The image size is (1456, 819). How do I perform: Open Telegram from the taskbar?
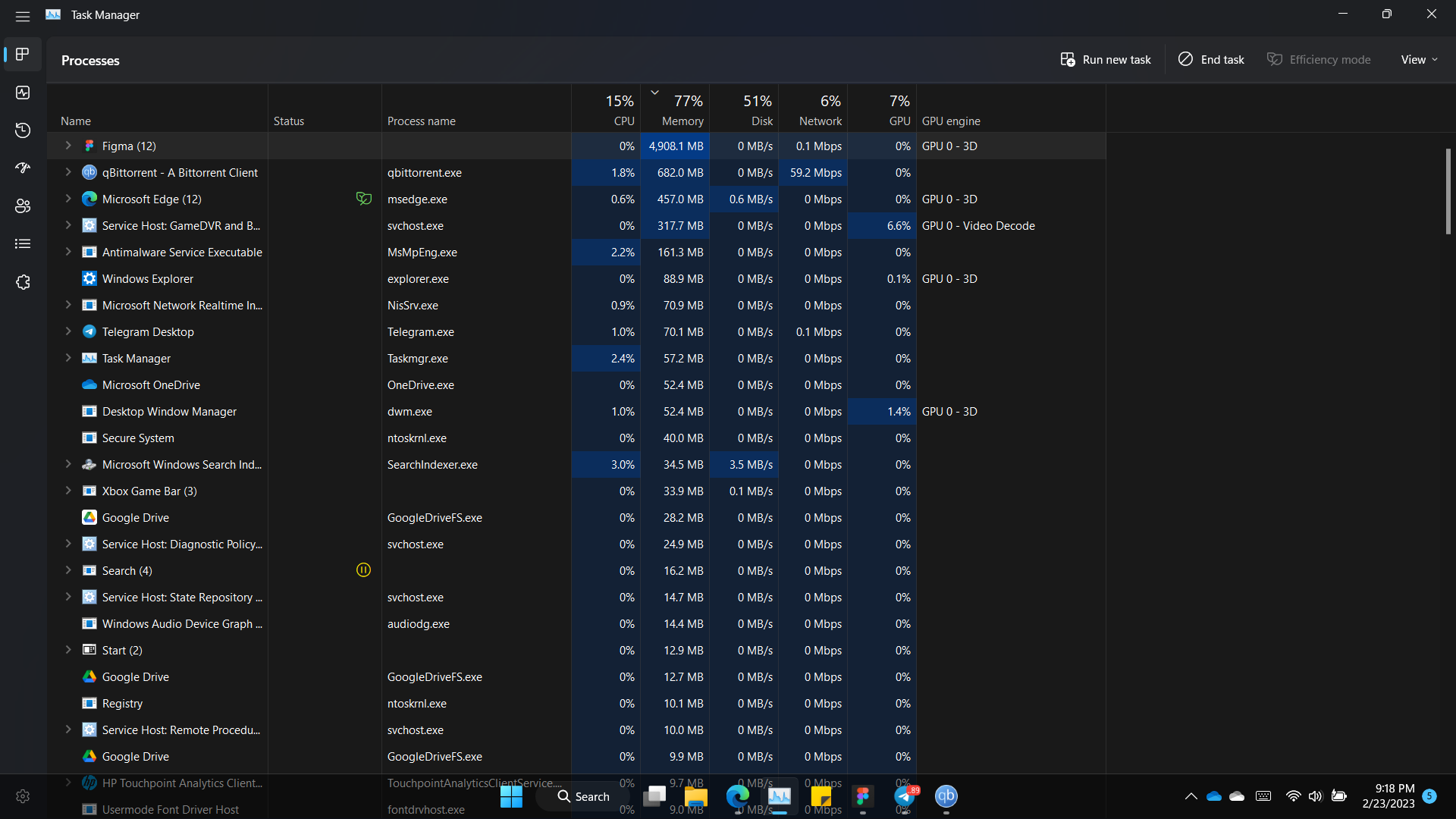point(905,796)
